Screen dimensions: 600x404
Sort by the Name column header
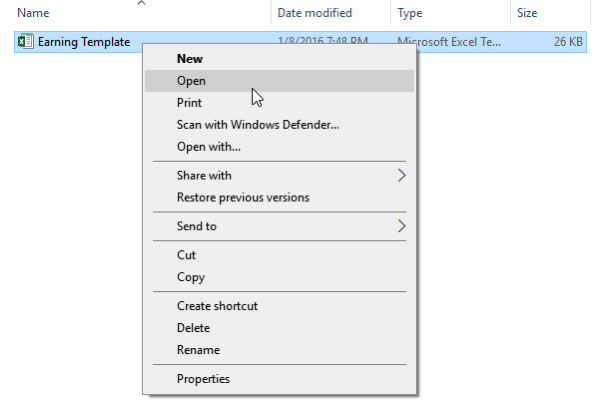[35, 13]
